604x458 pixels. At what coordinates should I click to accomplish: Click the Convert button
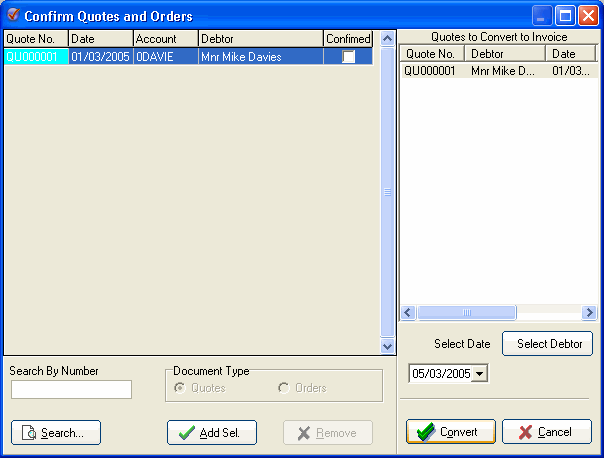tap(451, 431)
